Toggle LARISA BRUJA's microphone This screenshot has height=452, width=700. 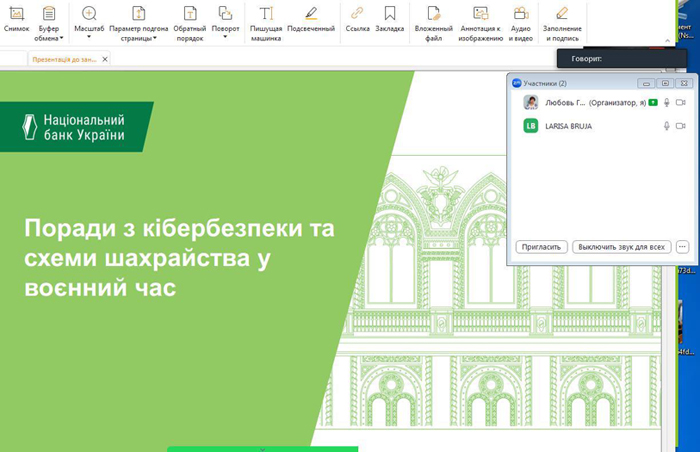[666, 127]
